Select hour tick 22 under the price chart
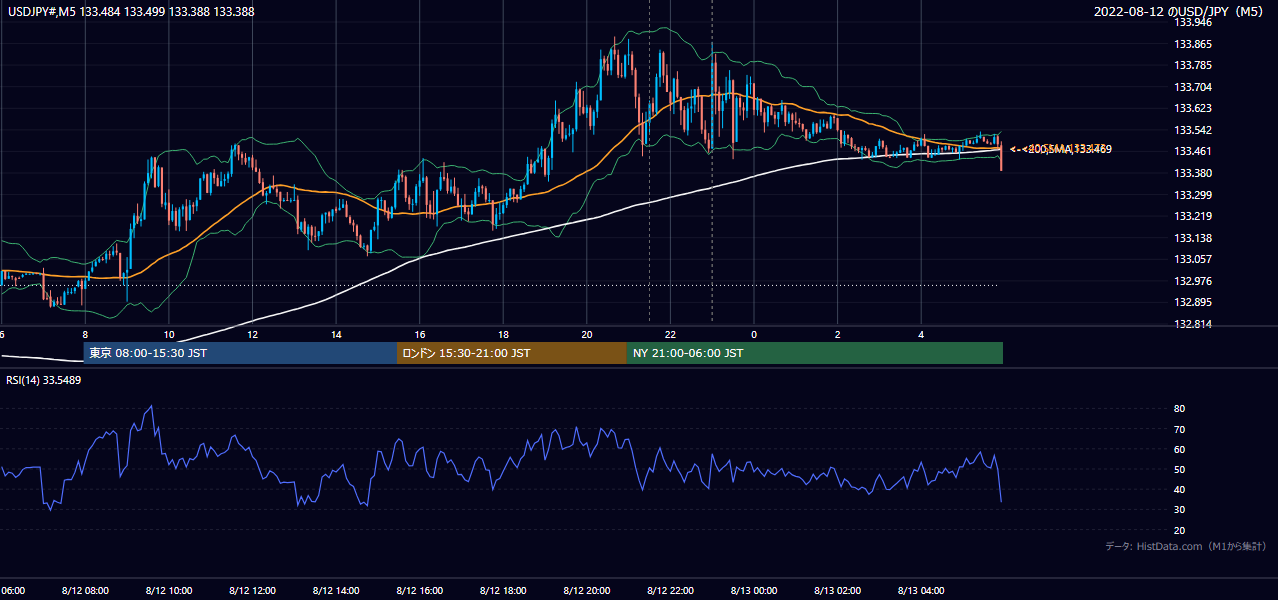1278x600 pixels. 671,335
